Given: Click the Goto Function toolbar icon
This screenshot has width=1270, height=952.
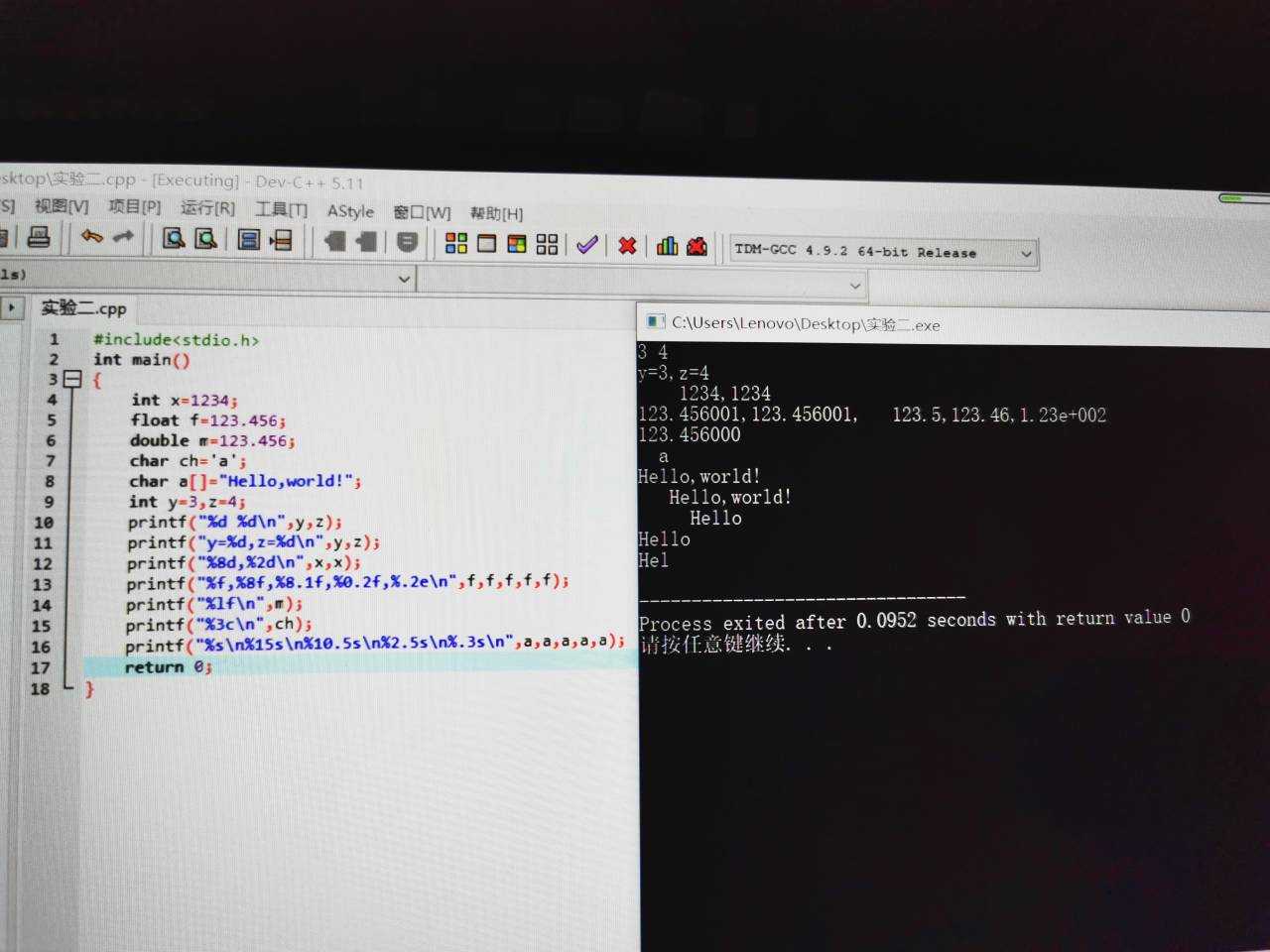Looking at the screenshot, I should coord(249,239).
